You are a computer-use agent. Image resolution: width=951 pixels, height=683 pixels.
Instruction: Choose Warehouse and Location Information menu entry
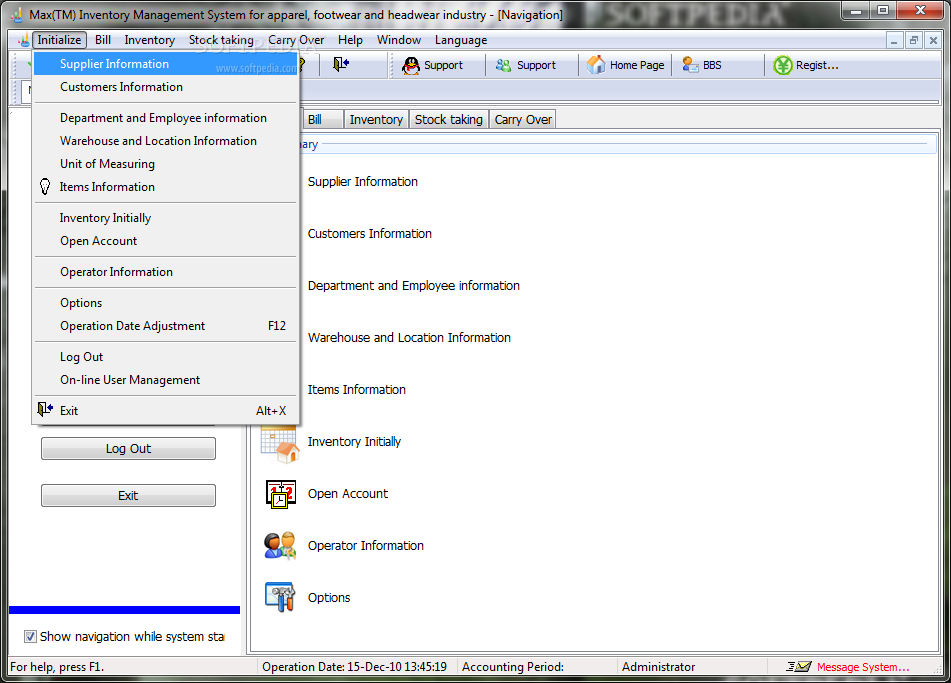click(x=166, y=141)
